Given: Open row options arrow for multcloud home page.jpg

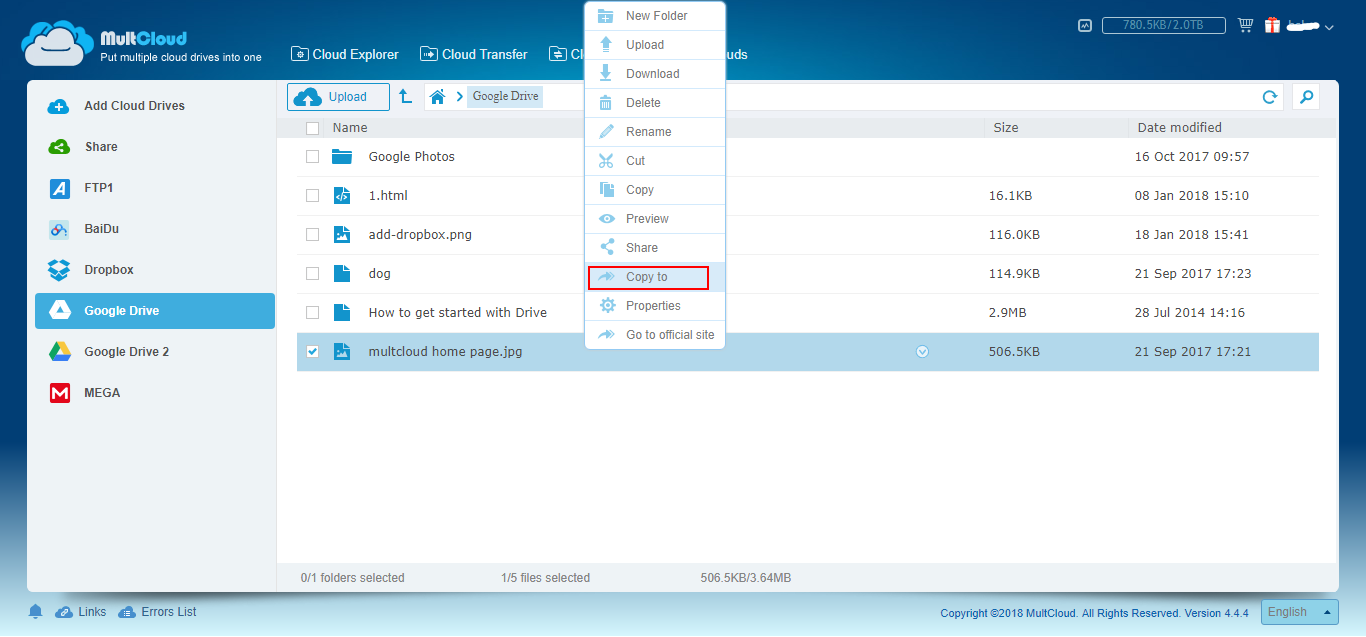Looking at the screenshot, I should coord(922,351).
